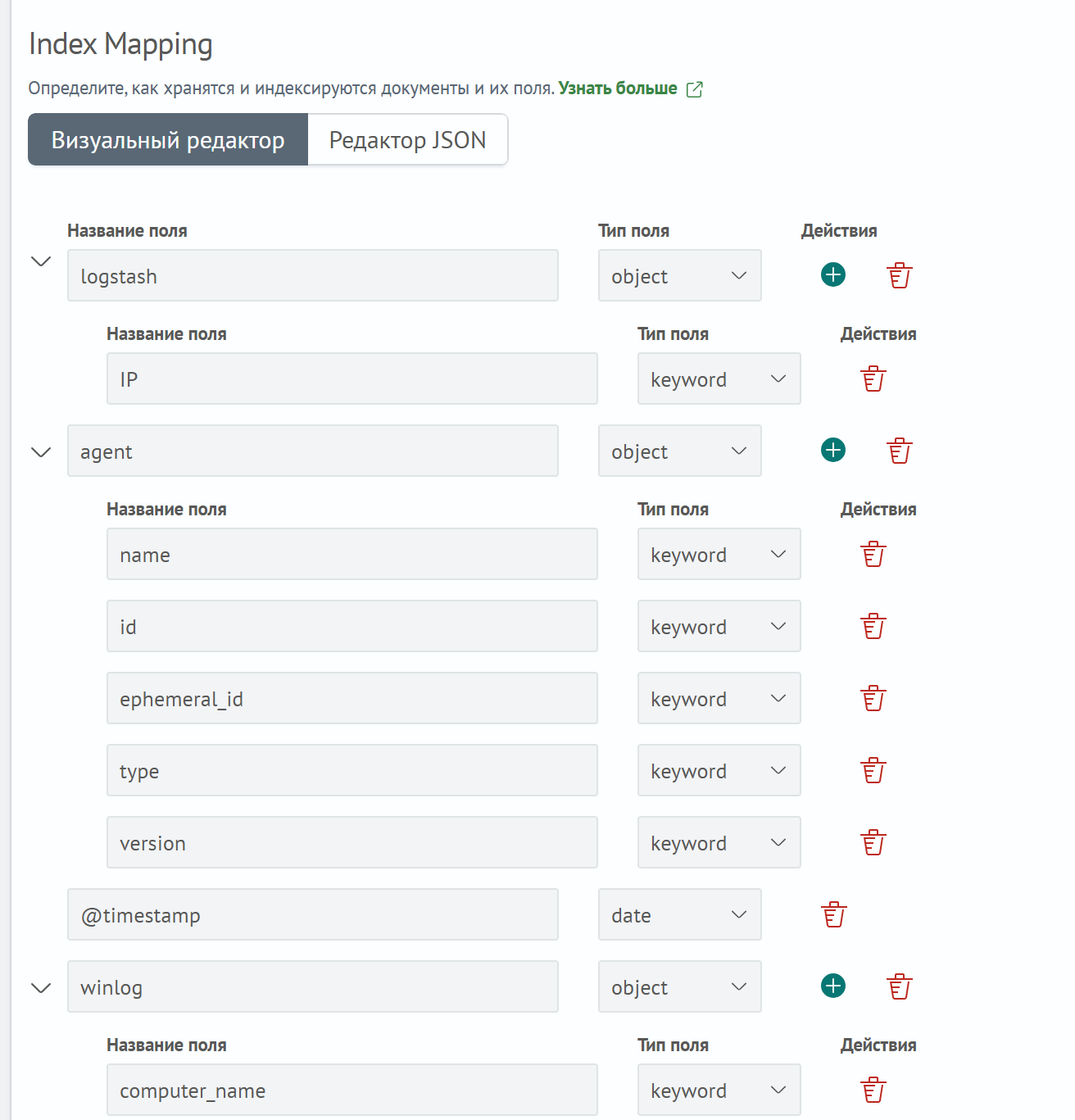Open the Узнать больше link

pos(618,88)
